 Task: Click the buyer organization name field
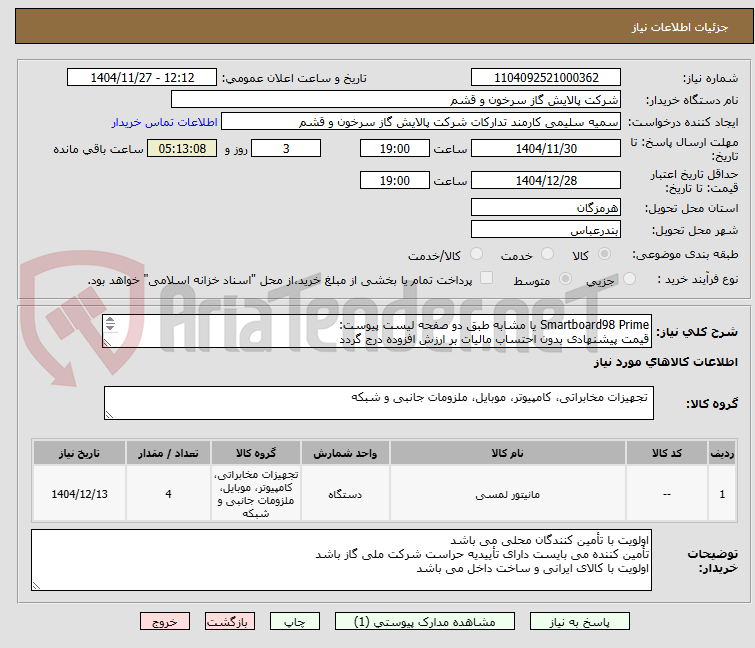(396, 100)
